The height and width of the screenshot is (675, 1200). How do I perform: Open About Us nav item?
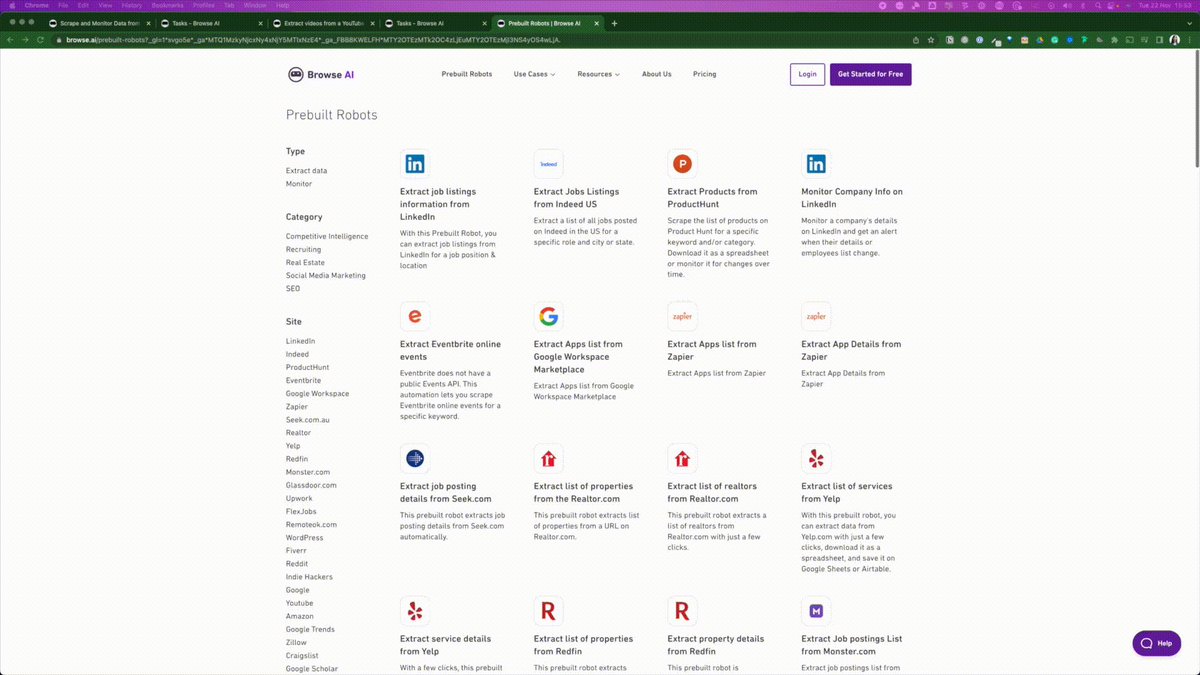pos(656,74)
